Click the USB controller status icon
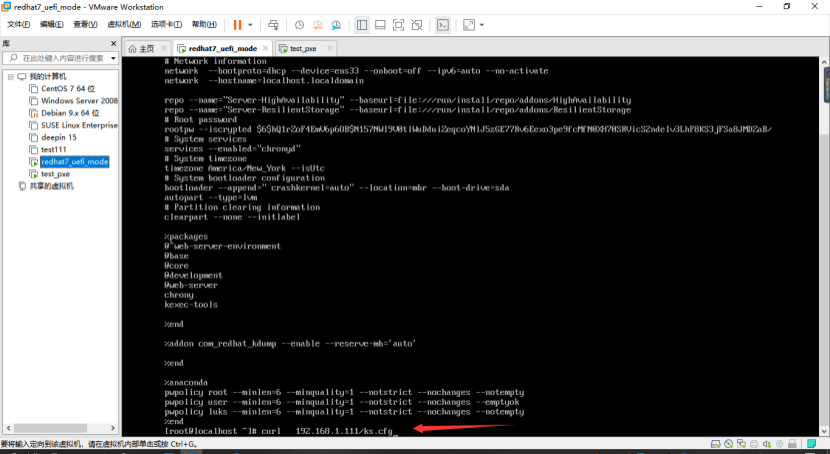 click(x=779, y=444)
